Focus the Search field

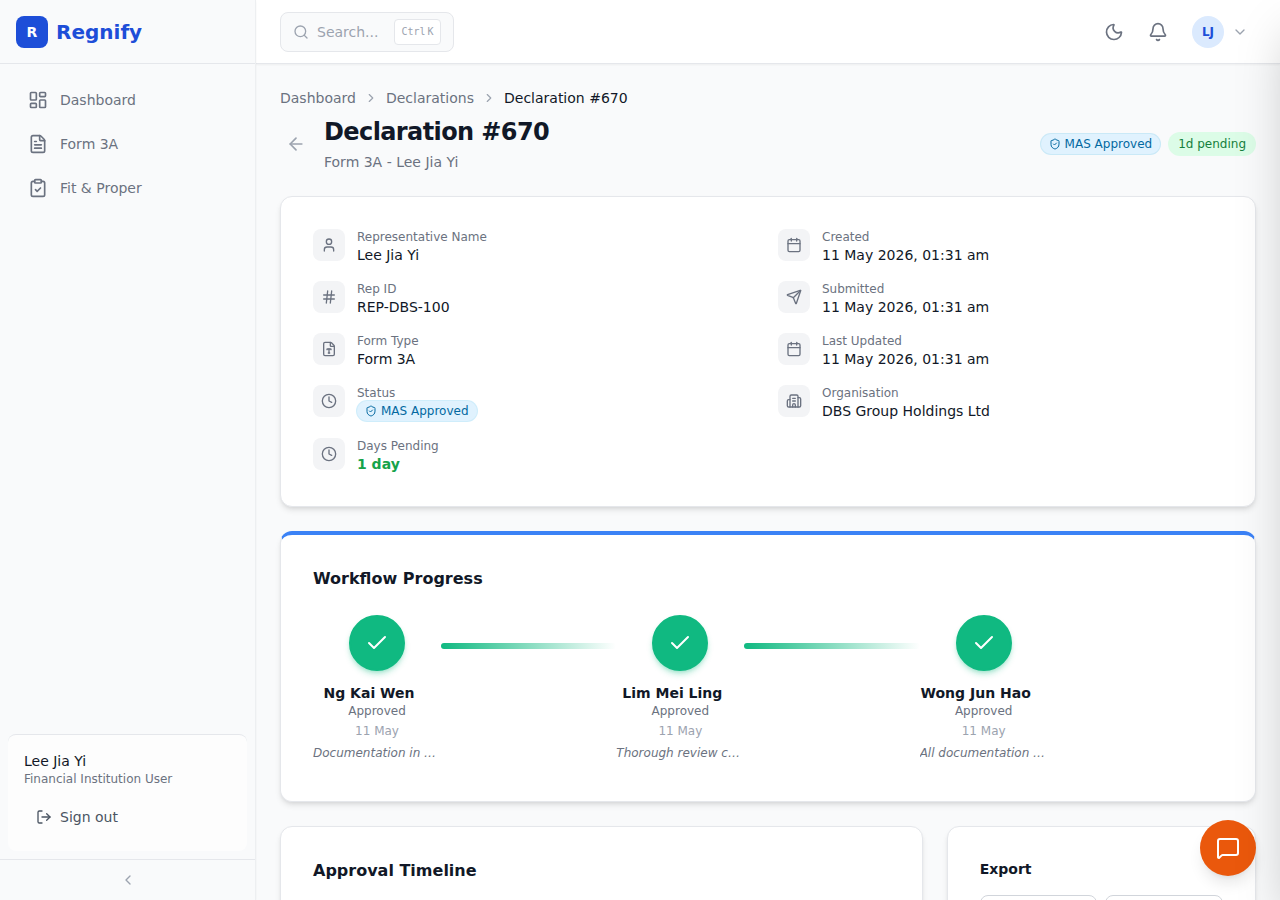coord(367,32)
